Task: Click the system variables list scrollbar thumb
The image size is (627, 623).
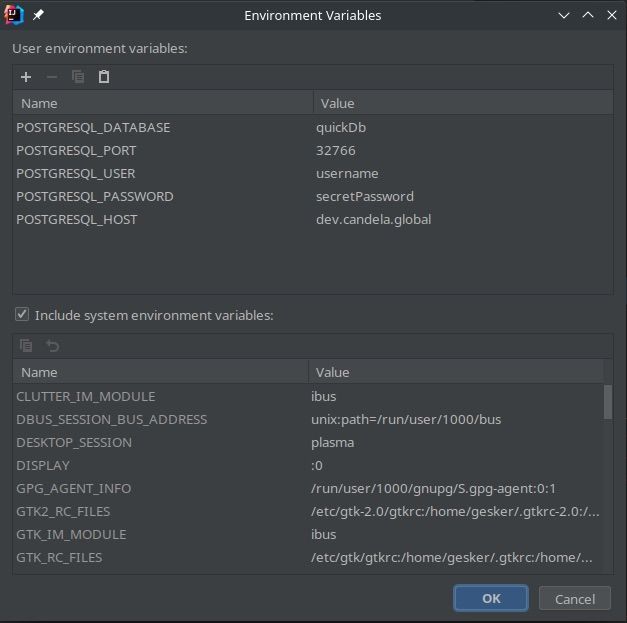Action: (608, 402)
